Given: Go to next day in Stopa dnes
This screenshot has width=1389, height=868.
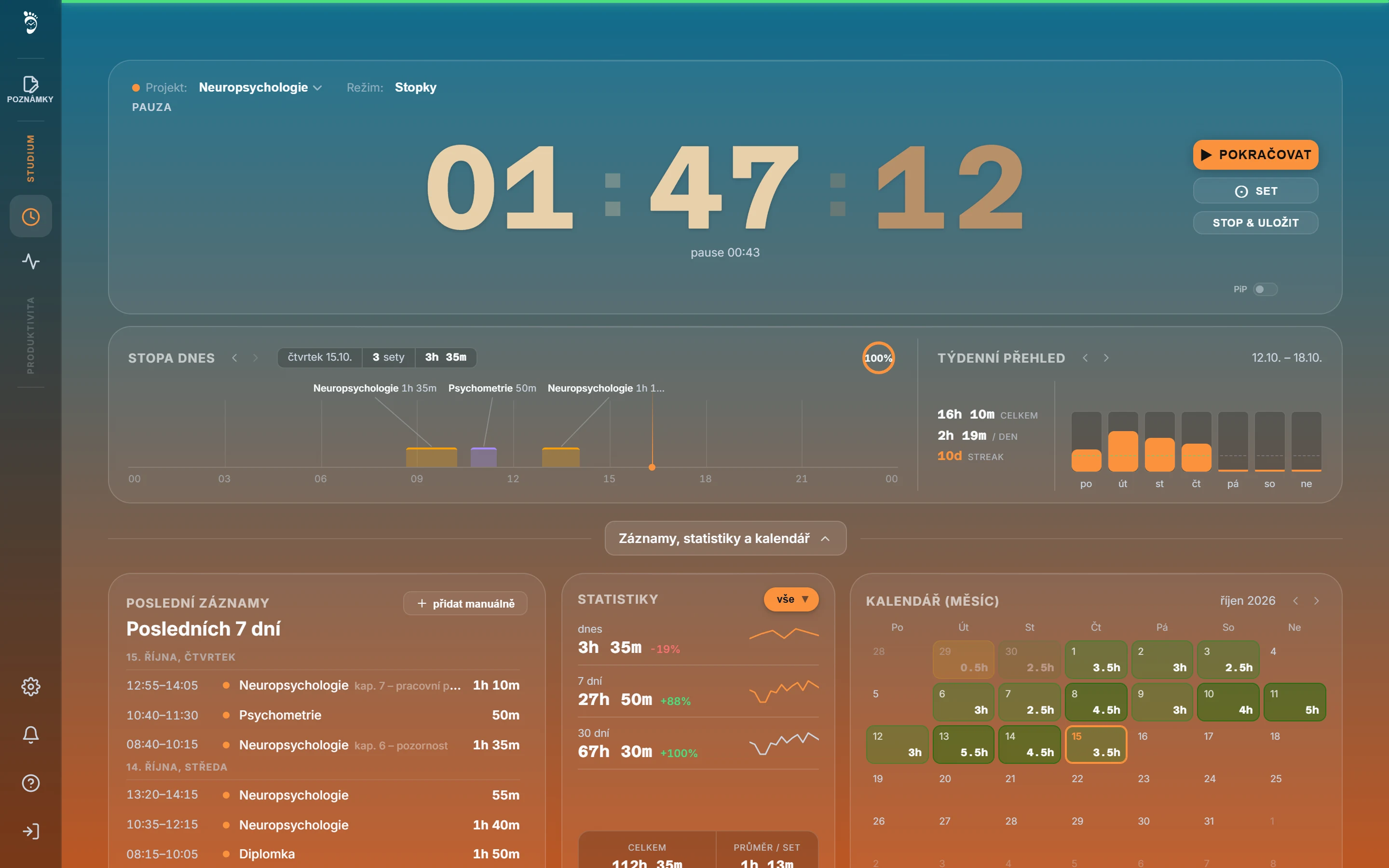Looking at the screenshot, I should pos(256,358).
